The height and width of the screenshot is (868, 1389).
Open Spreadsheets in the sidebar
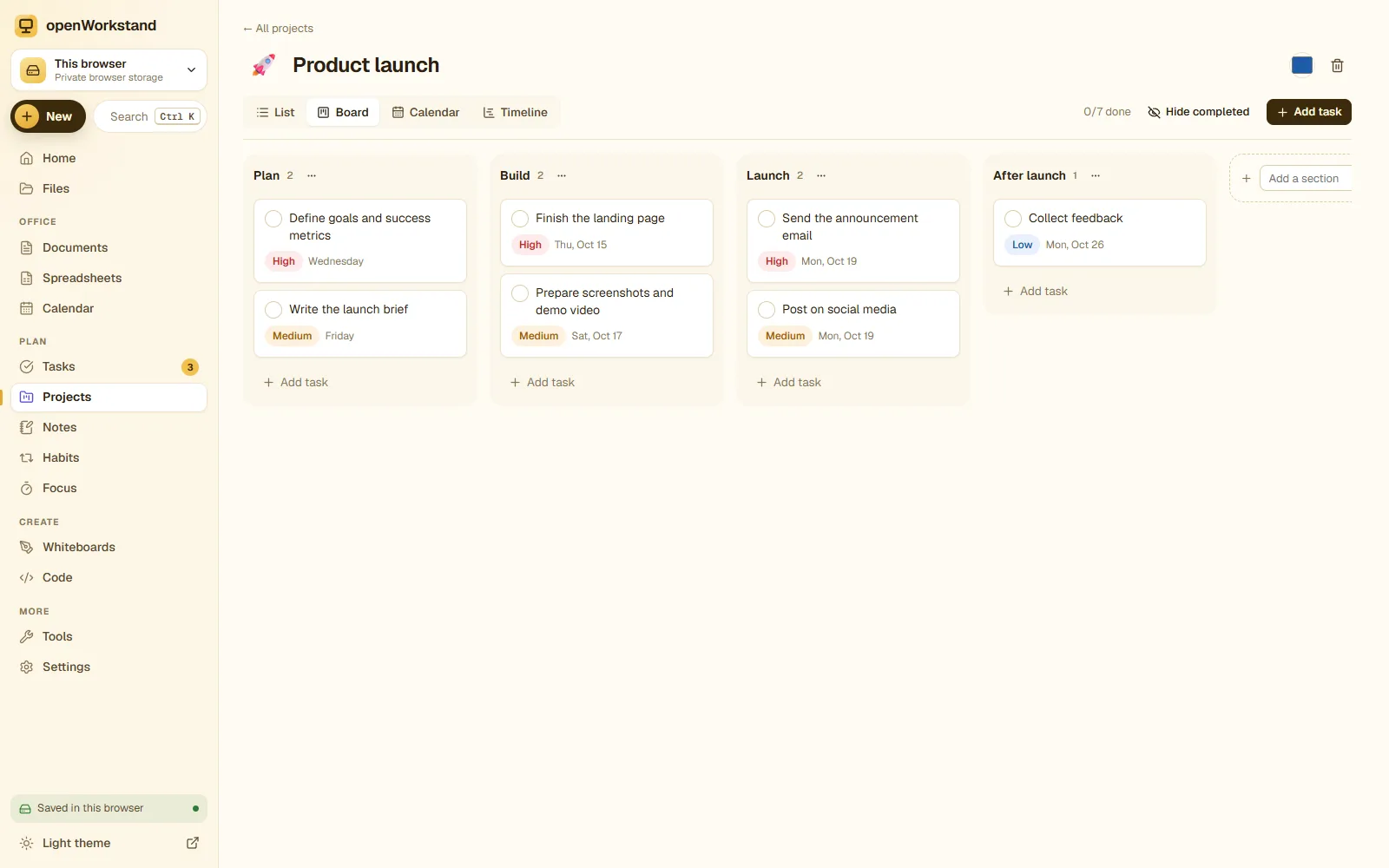(x=109, y=278)
